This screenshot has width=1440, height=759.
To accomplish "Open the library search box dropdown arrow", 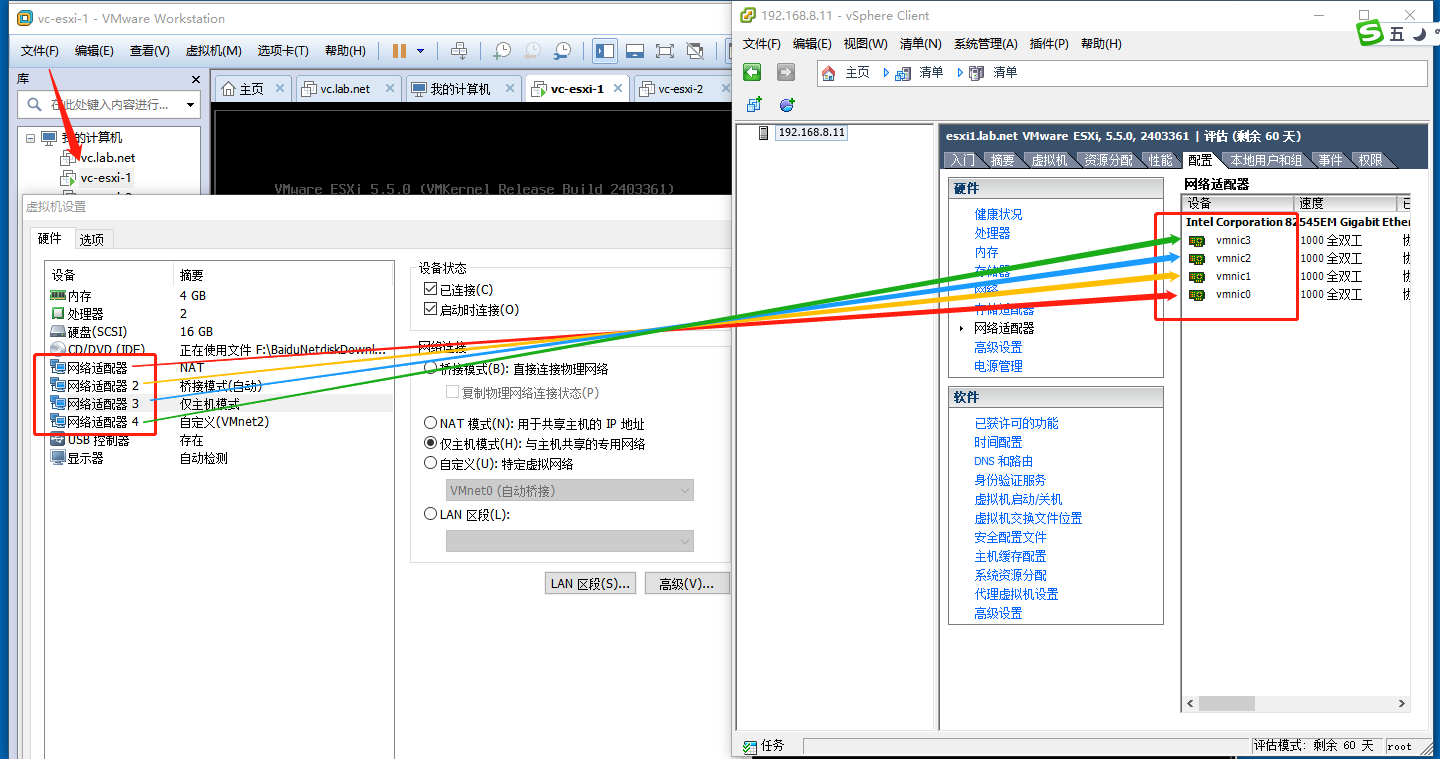I will point(190,104).
